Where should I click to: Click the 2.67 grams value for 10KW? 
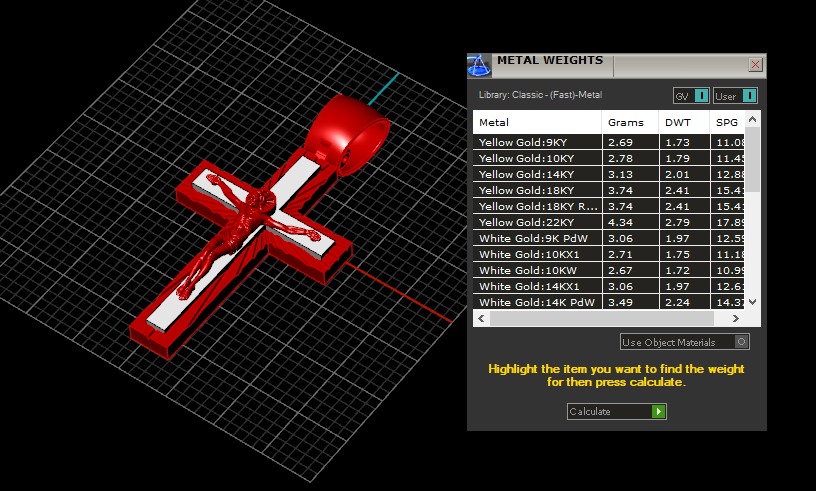click(x=620, y=270)
